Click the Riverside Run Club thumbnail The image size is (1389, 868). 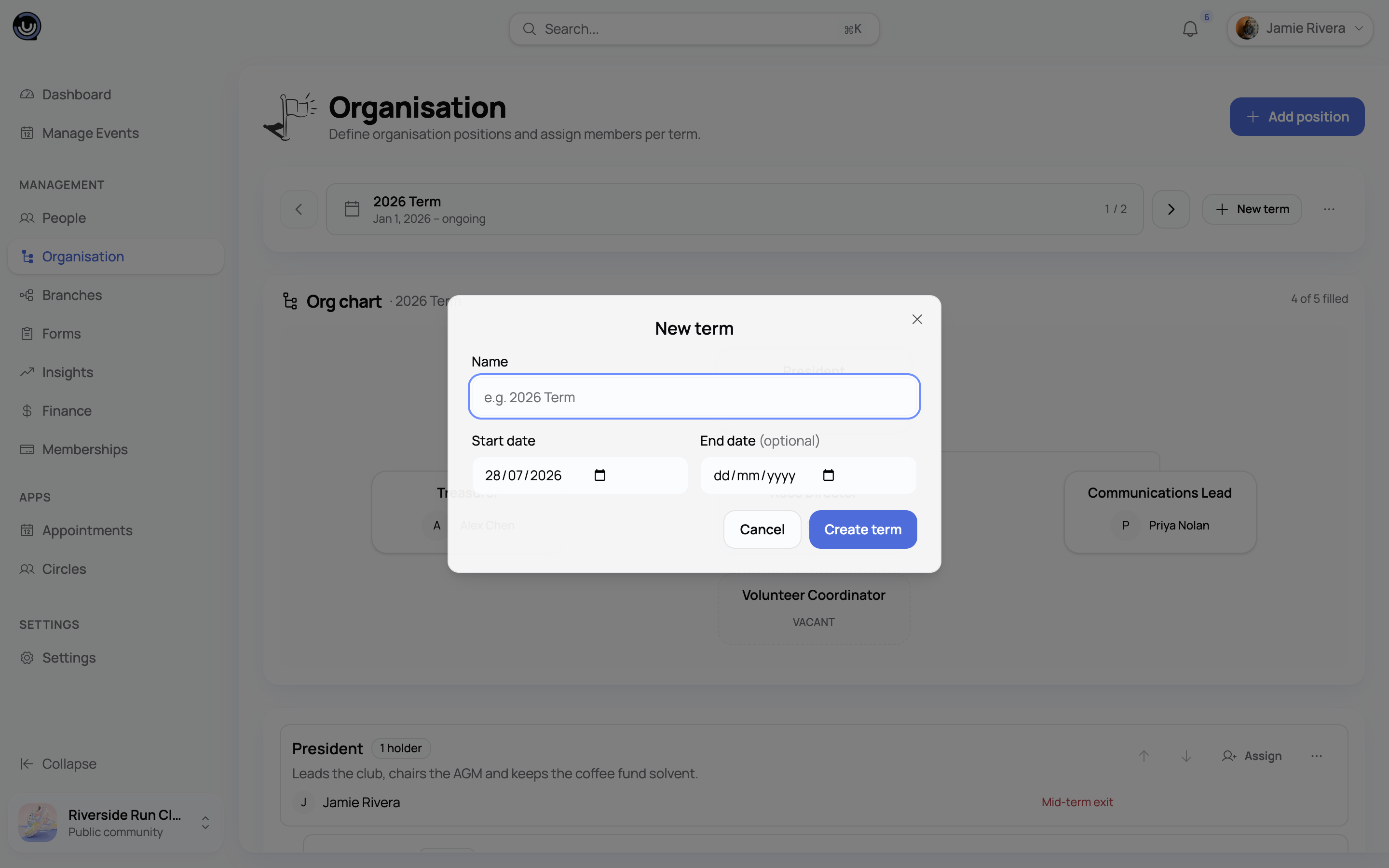click(x=38, y=823)
